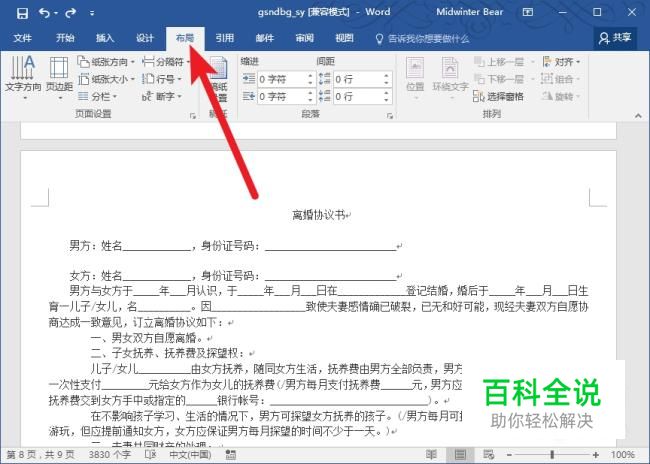The width and height of the screenshot is (650, 464).
Task: Click zoom out minus button
Action: click(509, 455)
